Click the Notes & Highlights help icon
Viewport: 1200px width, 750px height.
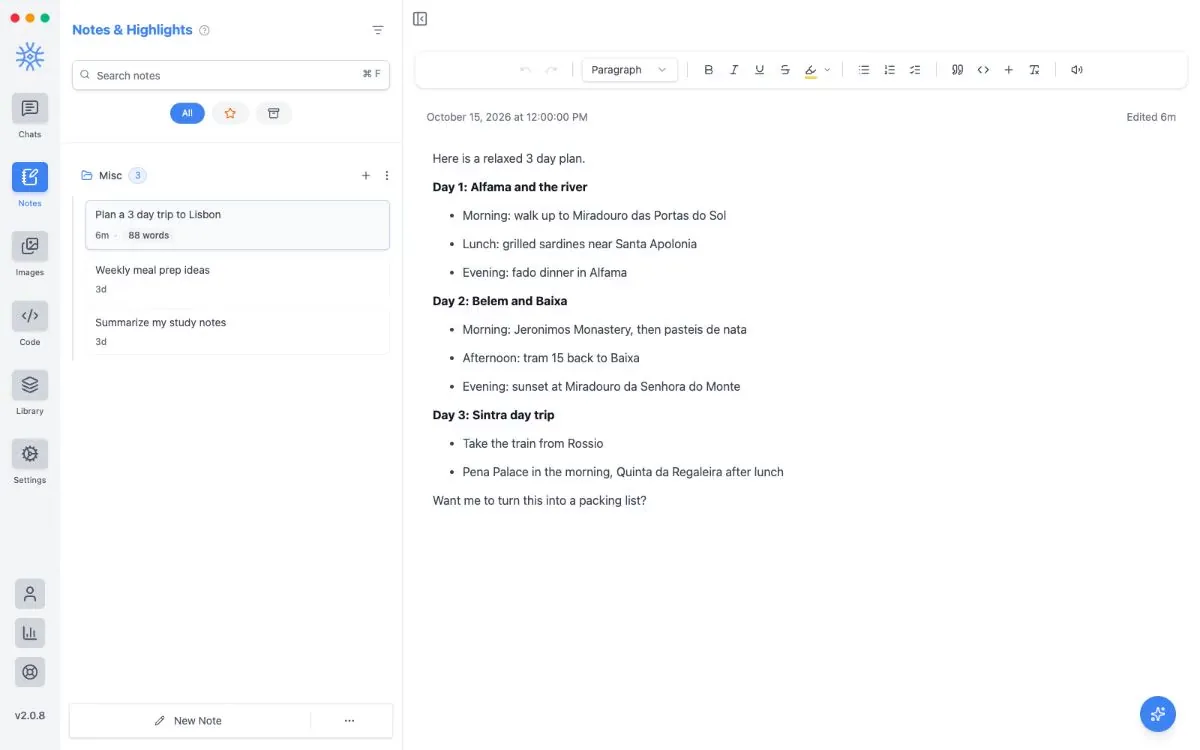205,30
